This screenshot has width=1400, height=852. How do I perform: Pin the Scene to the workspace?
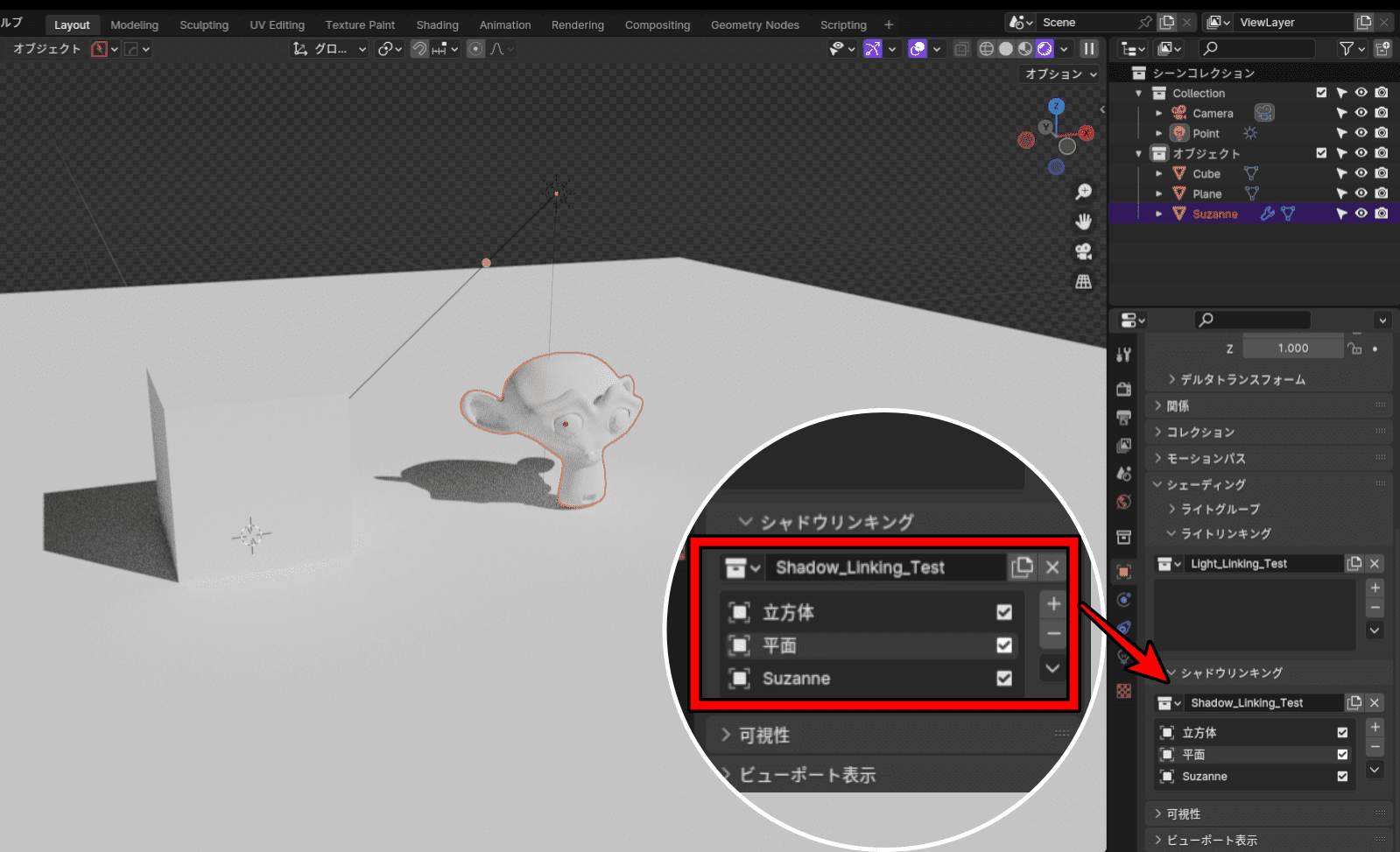1145,22
